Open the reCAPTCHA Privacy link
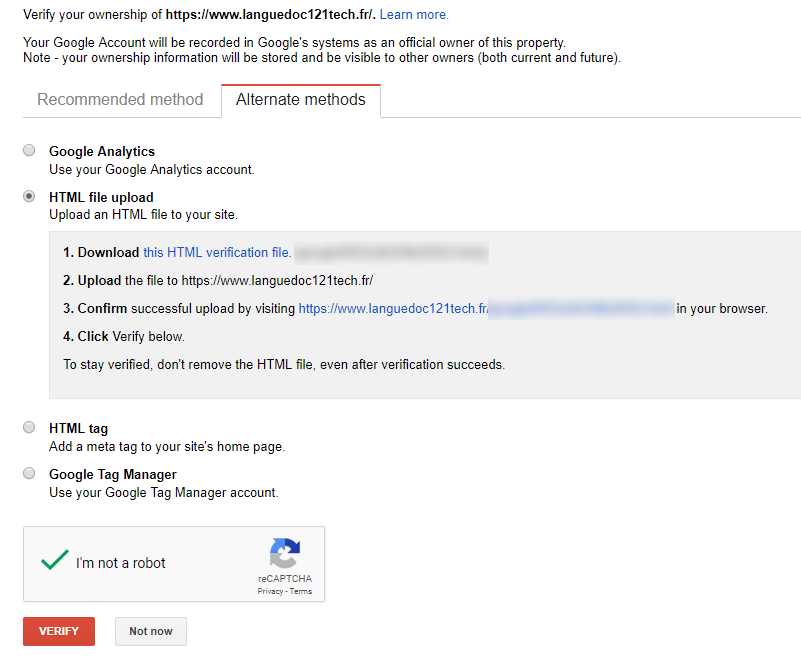This screenshot has width=801, height=663. tap(270, 592)
